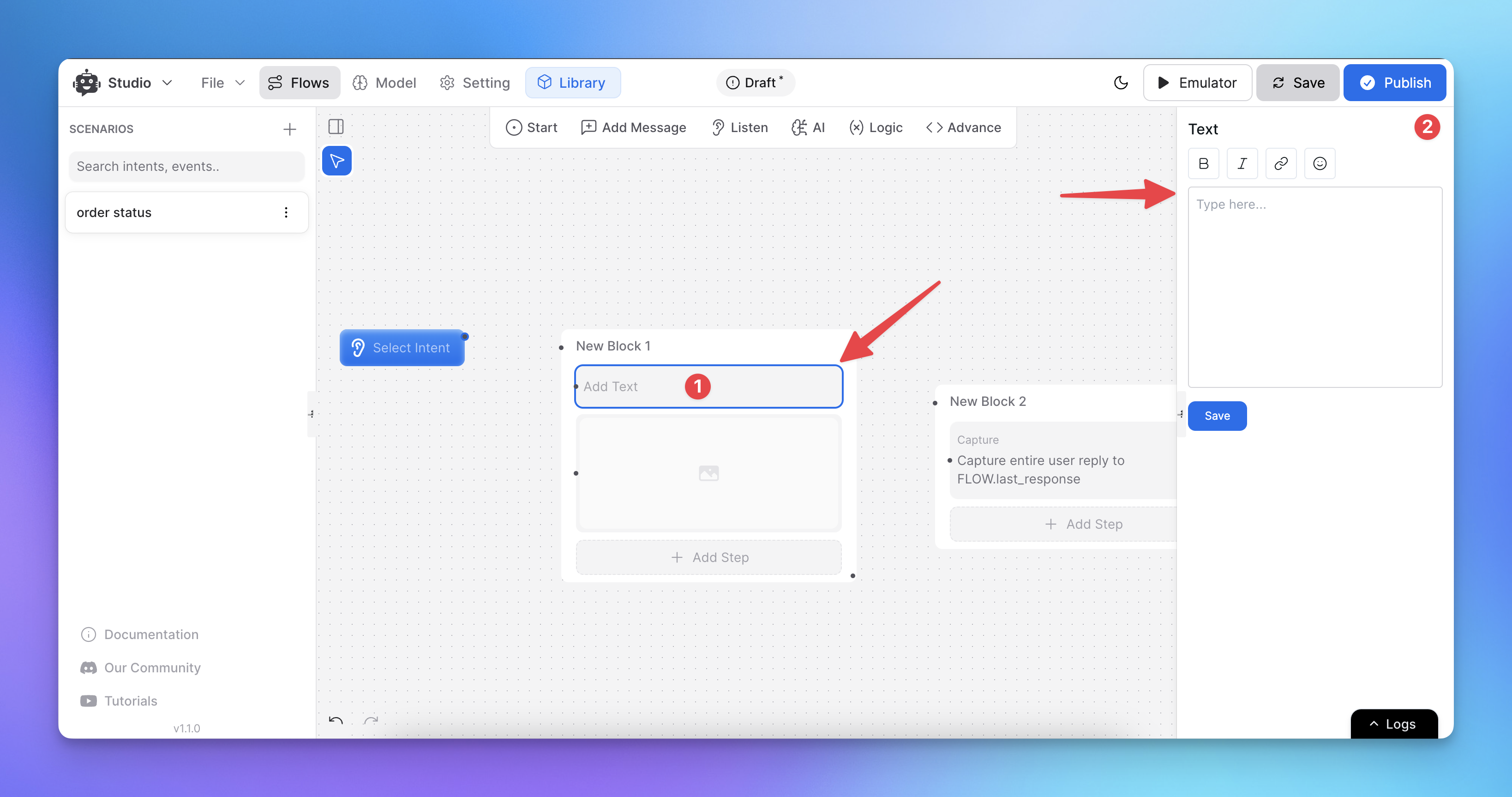Viewport: 1512px width, 797px height.
Task: Launch the Emulator
Action: (1197, 83)
